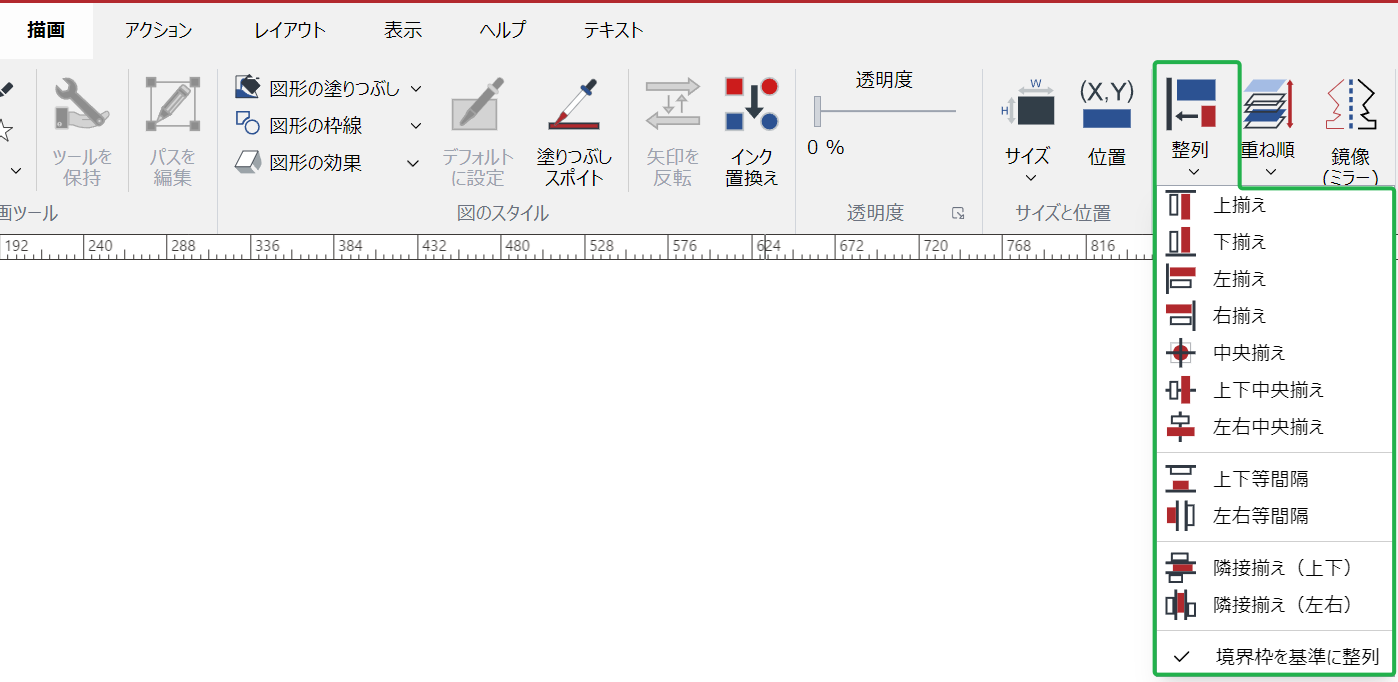Expand the 図形の効果 dropdown arrow

point(413,163)
